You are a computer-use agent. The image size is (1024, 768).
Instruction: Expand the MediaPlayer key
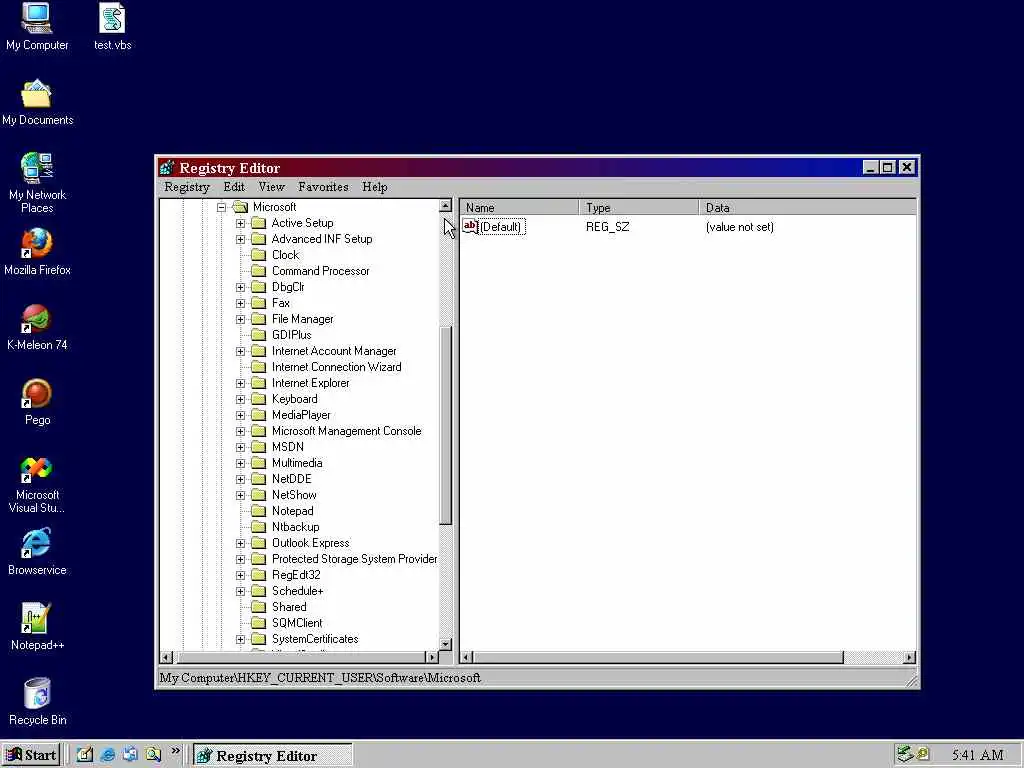tap(240, 415)
